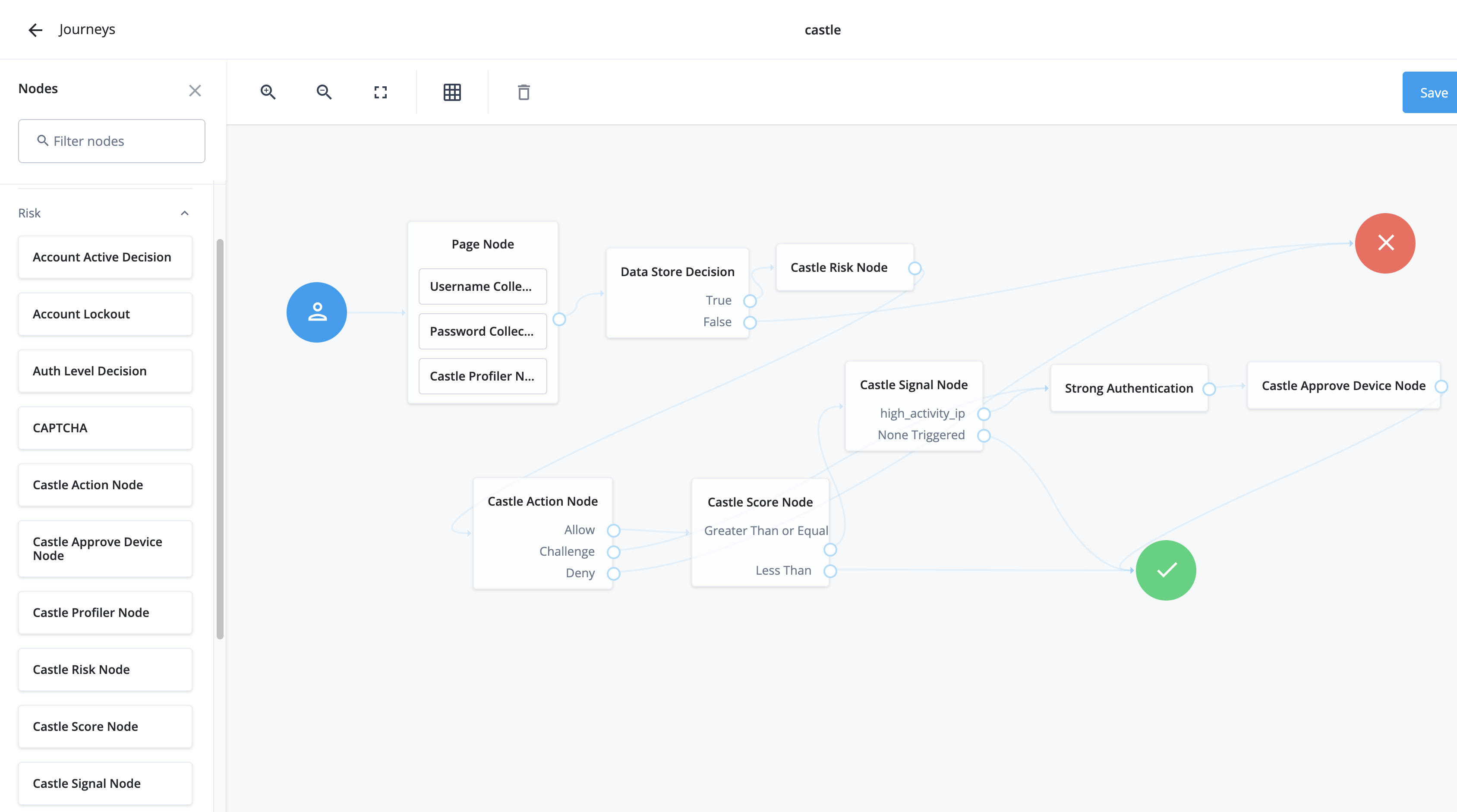This screenshot has height=812, width=1457.
Task: Click the trash delete icon
Action: tap(524, 92)
